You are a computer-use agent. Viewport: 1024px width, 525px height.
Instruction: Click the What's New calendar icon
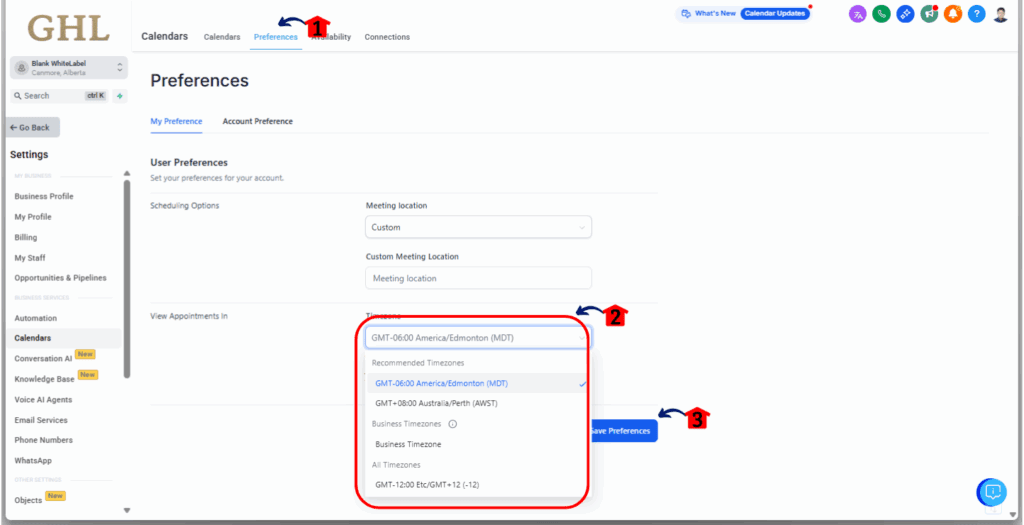[686, 13]
